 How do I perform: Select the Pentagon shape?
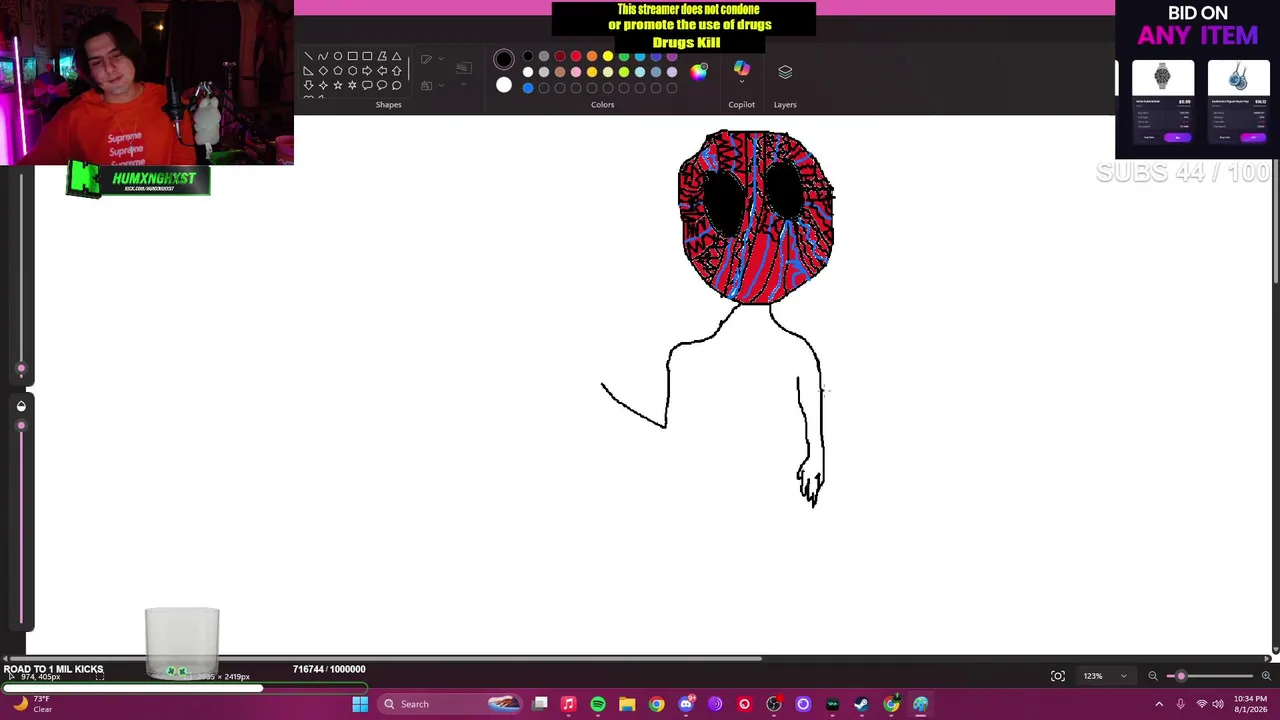pyautogui.click(x=338, y=71)
